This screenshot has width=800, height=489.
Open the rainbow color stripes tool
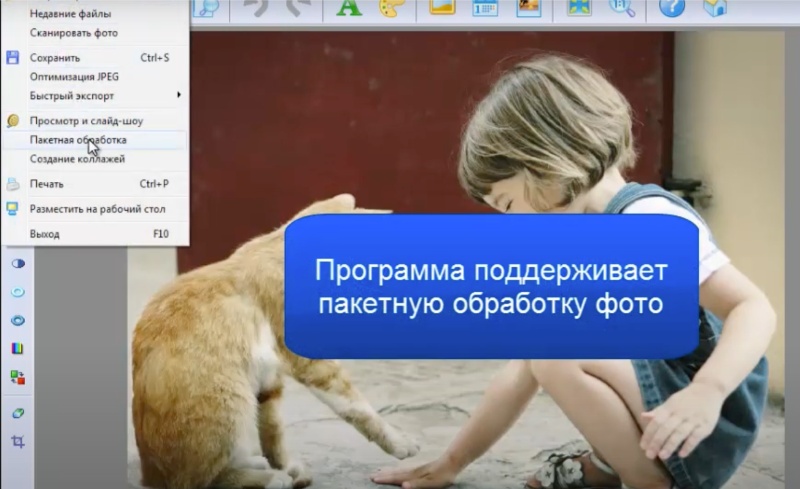[18, 349]
